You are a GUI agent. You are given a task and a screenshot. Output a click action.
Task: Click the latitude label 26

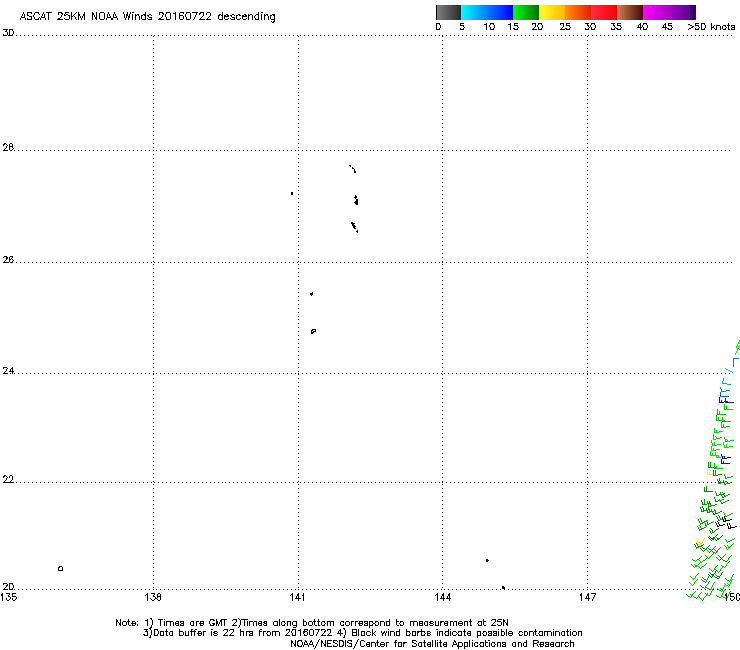click(x=8, y=260)
